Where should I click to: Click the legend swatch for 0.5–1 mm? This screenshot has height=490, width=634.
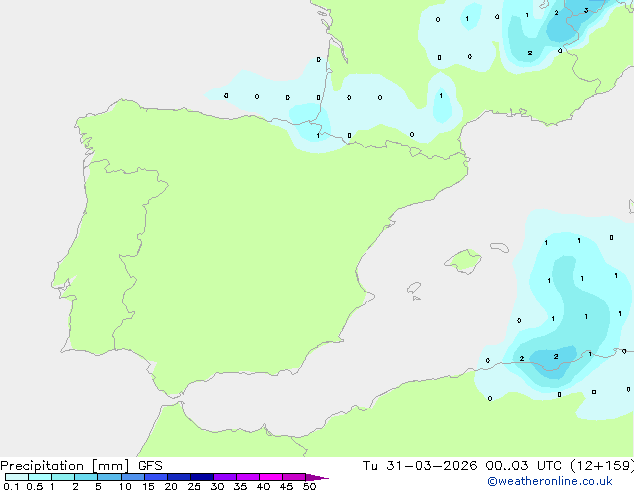click(x=40, y=477)
